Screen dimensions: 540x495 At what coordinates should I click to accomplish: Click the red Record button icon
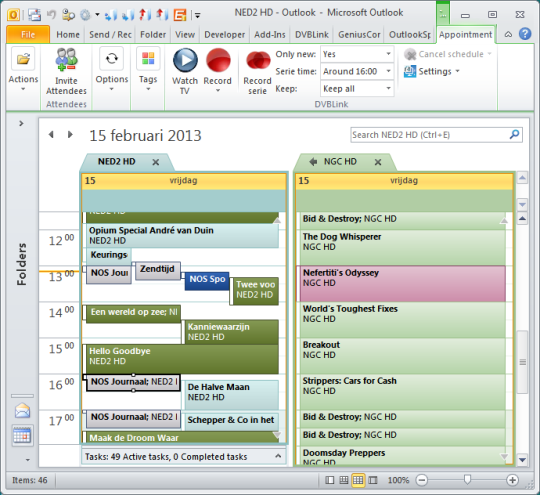tap(218, 60)
